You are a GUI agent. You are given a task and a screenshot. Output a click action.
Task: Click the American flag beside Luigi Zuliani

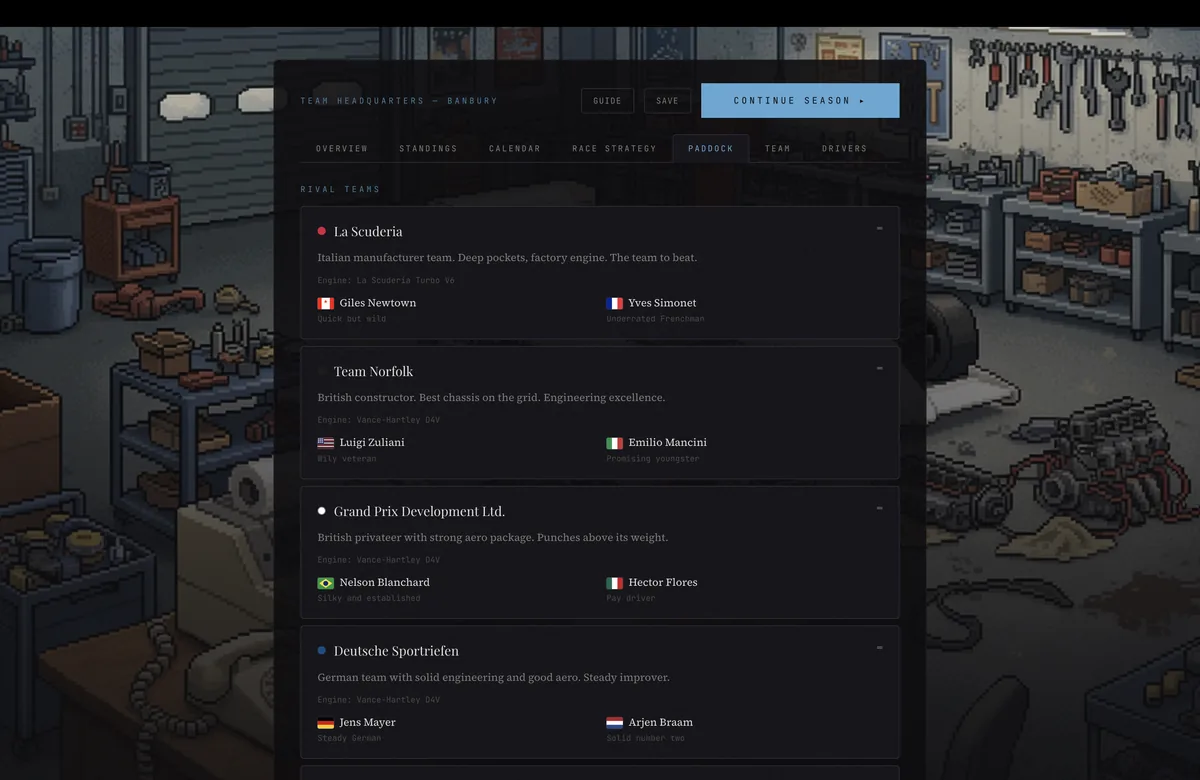325,443
